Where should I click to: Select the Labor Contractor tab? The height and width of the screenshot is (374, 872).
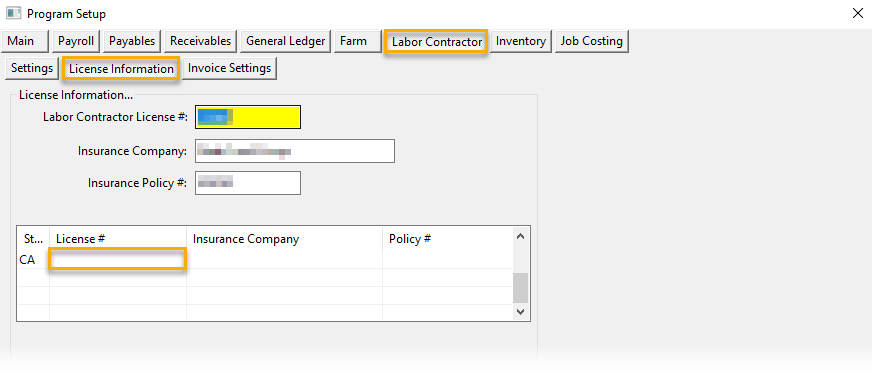437,42
